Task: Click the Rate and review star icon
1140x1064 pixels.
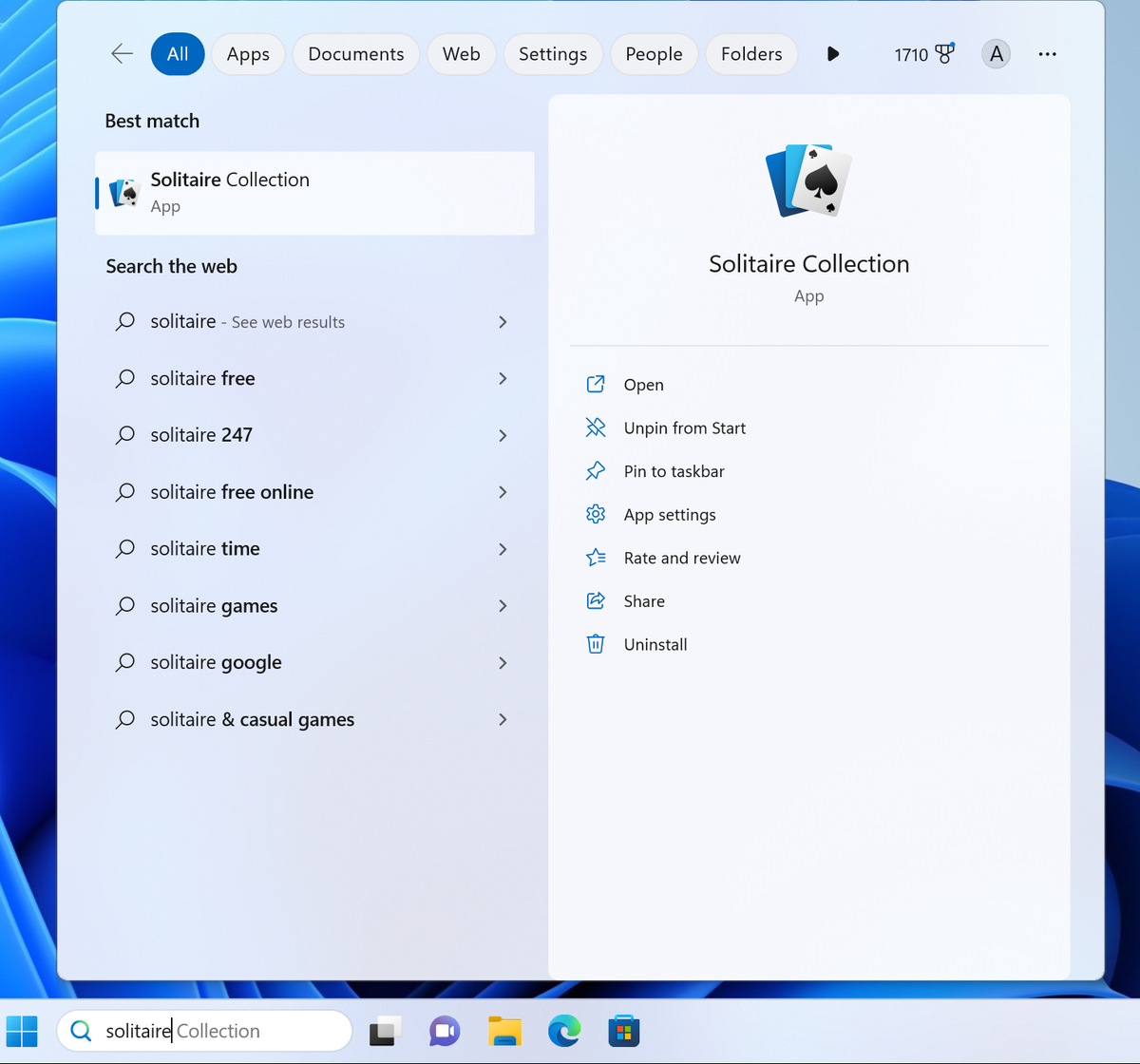Action: [x=595, y=558]
